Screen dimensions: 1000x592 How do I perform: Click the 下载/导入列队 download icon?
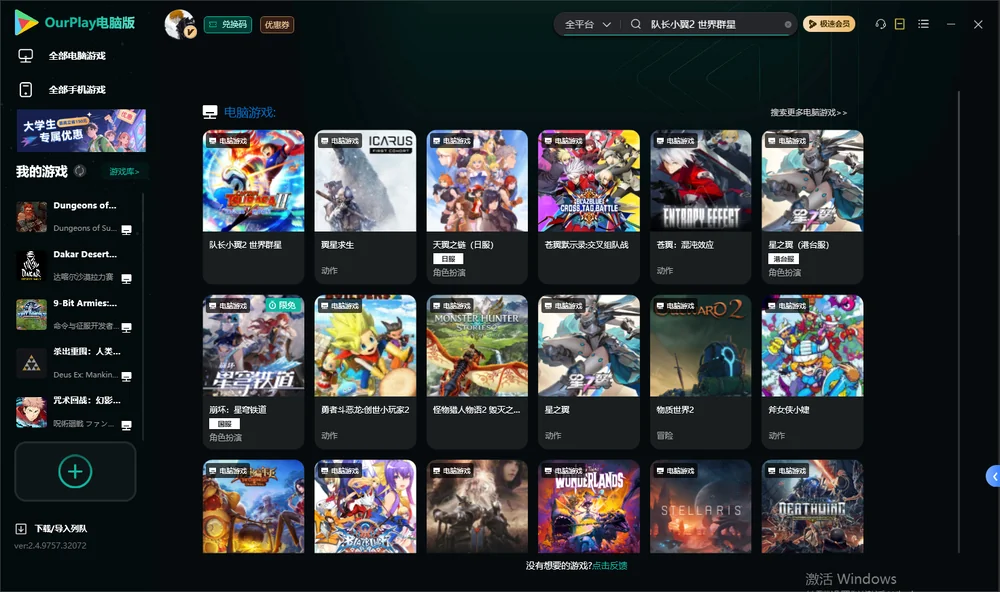pos(21,528)
